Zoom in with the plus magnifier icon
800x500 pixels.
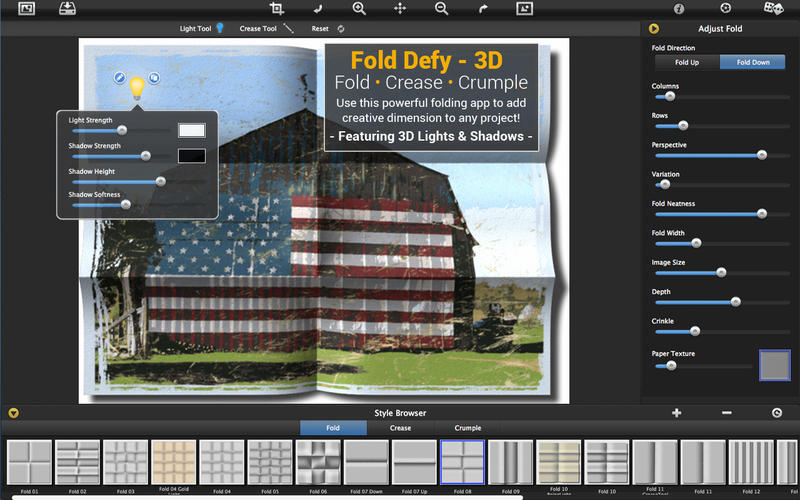(x=359, y=8)
